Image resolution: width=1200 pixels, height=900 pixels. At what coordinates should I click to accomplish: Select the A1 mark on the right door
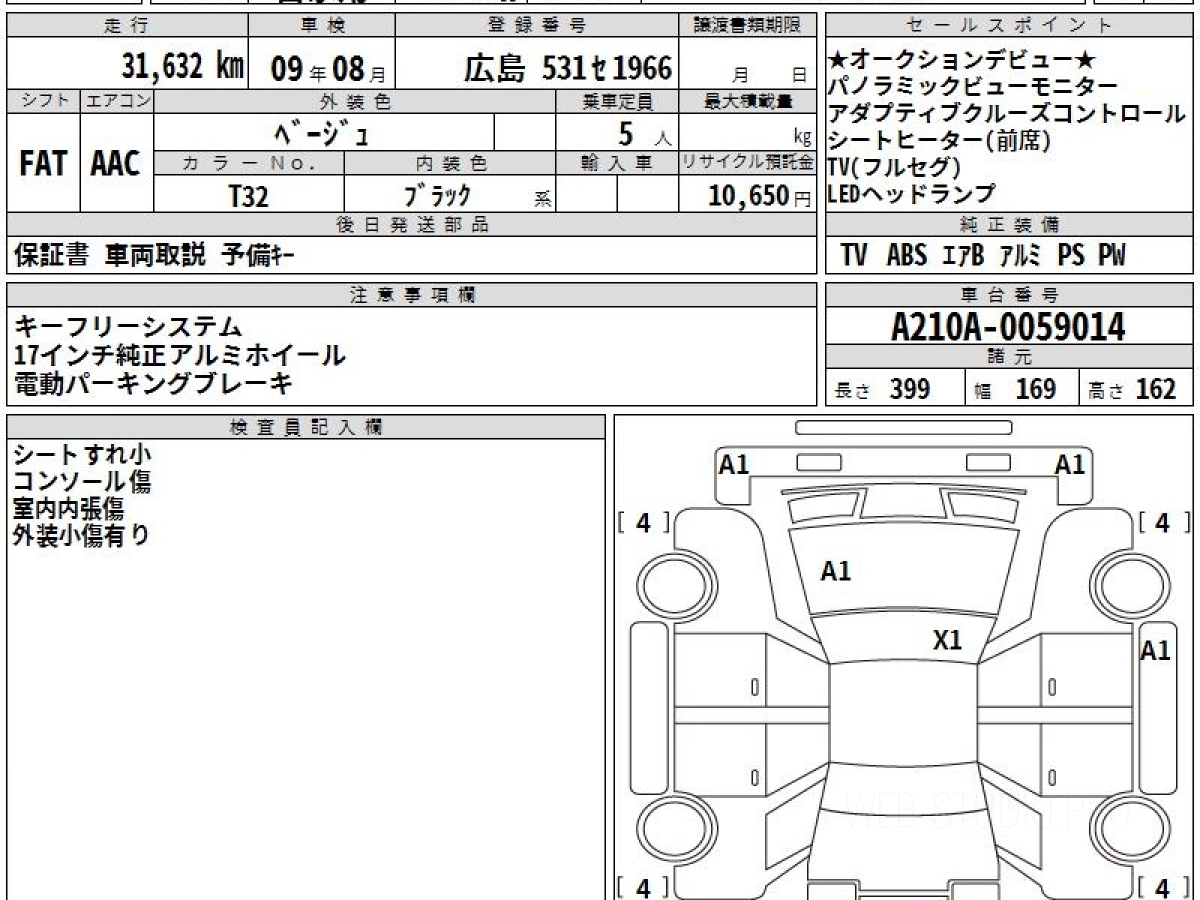(1155, 651)
